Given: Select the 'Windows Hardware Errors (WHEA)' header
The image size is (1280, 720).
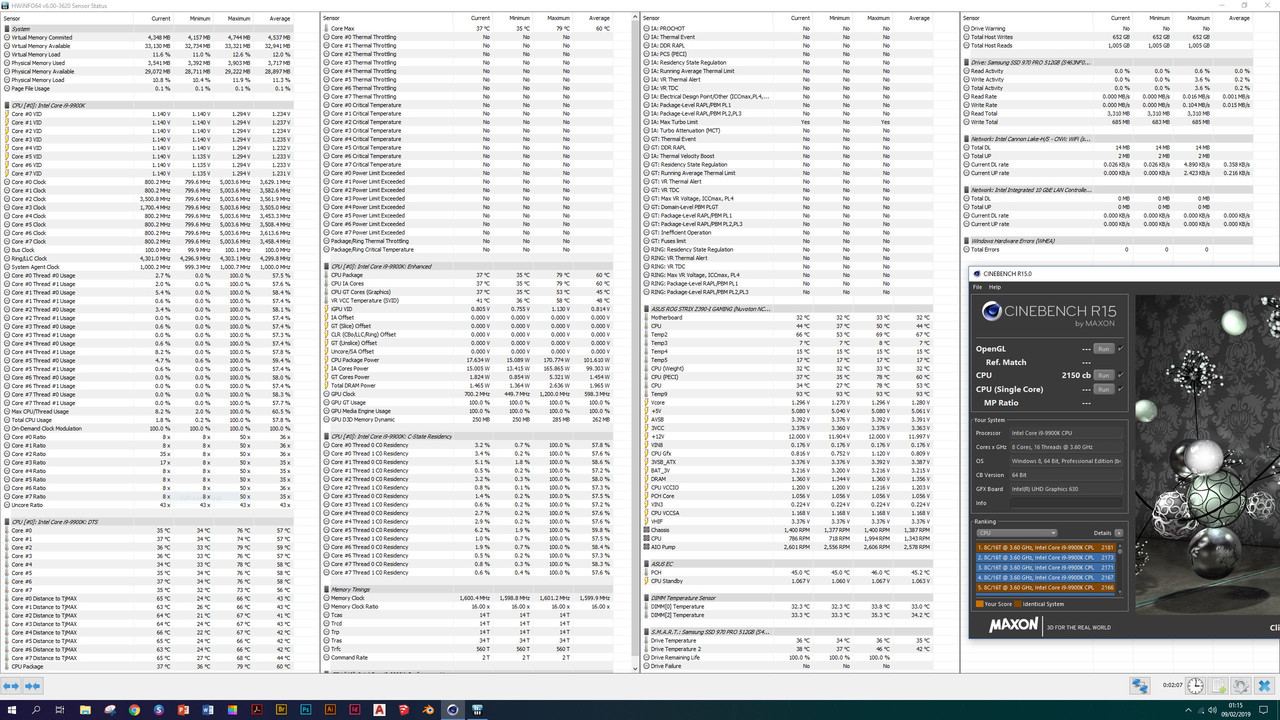Looking at the screenshot, I should 1106,241.
